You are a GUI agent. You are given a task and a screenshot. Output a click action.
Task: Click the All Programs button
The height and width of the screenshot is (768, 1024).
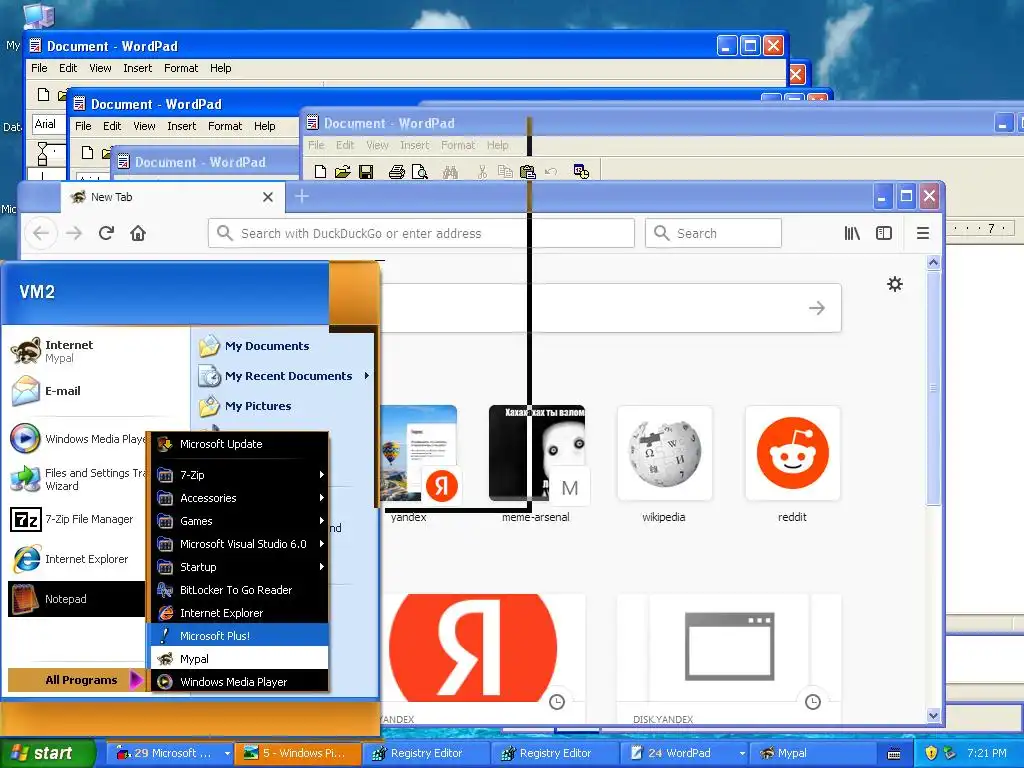[76, 680]
